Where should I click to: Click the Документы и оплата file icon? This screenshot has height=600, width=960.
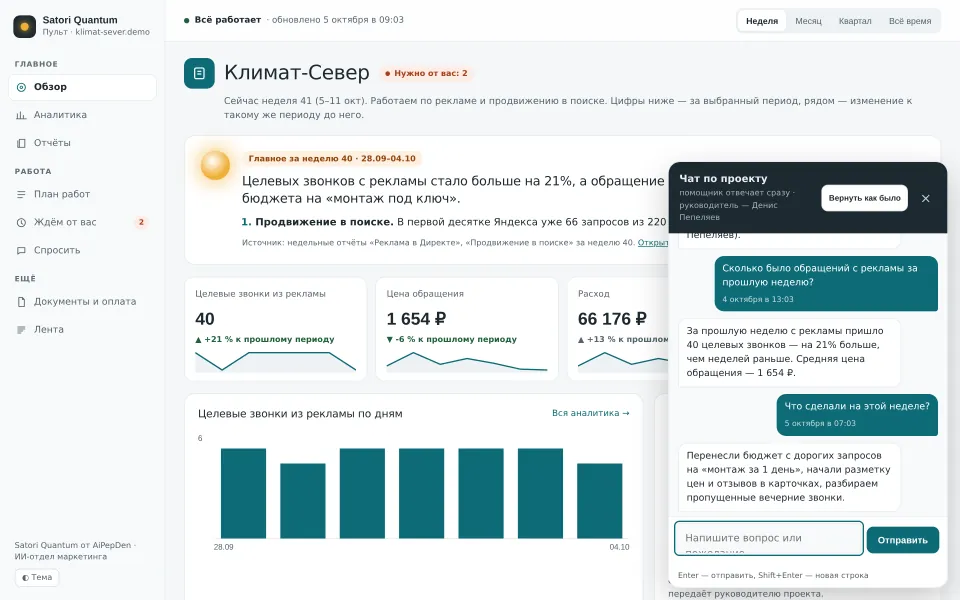click(x=21, y=302)
